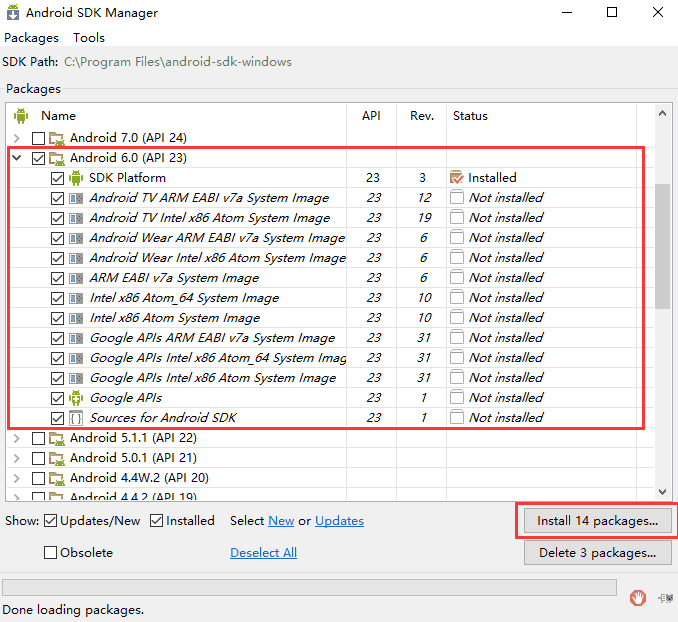This screenshot has width=678, height=622.
Task: Click system image icon for ARM EABI v7a System Image
Action: point(76,278)
